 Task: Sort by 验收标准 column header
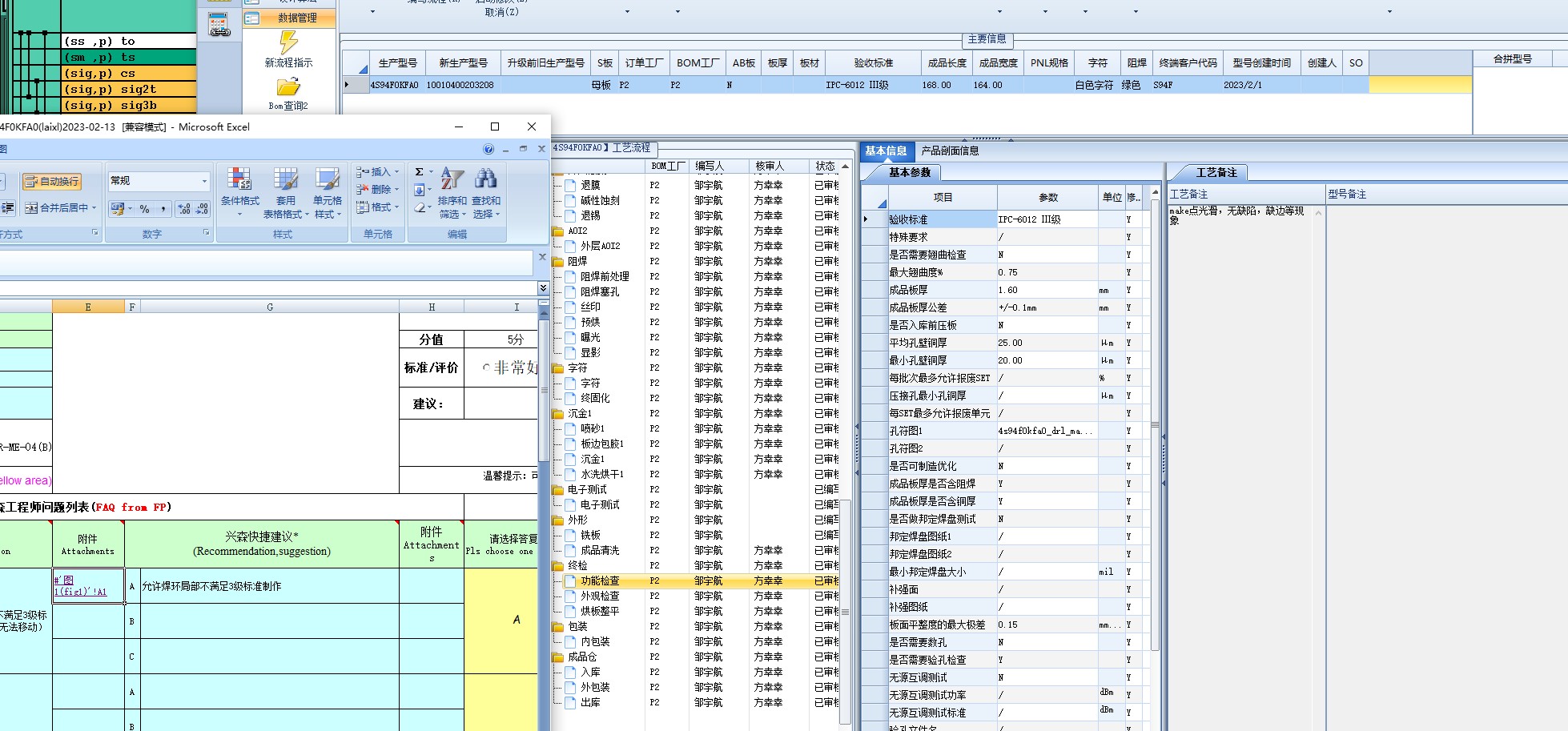(x=873, y=62)
